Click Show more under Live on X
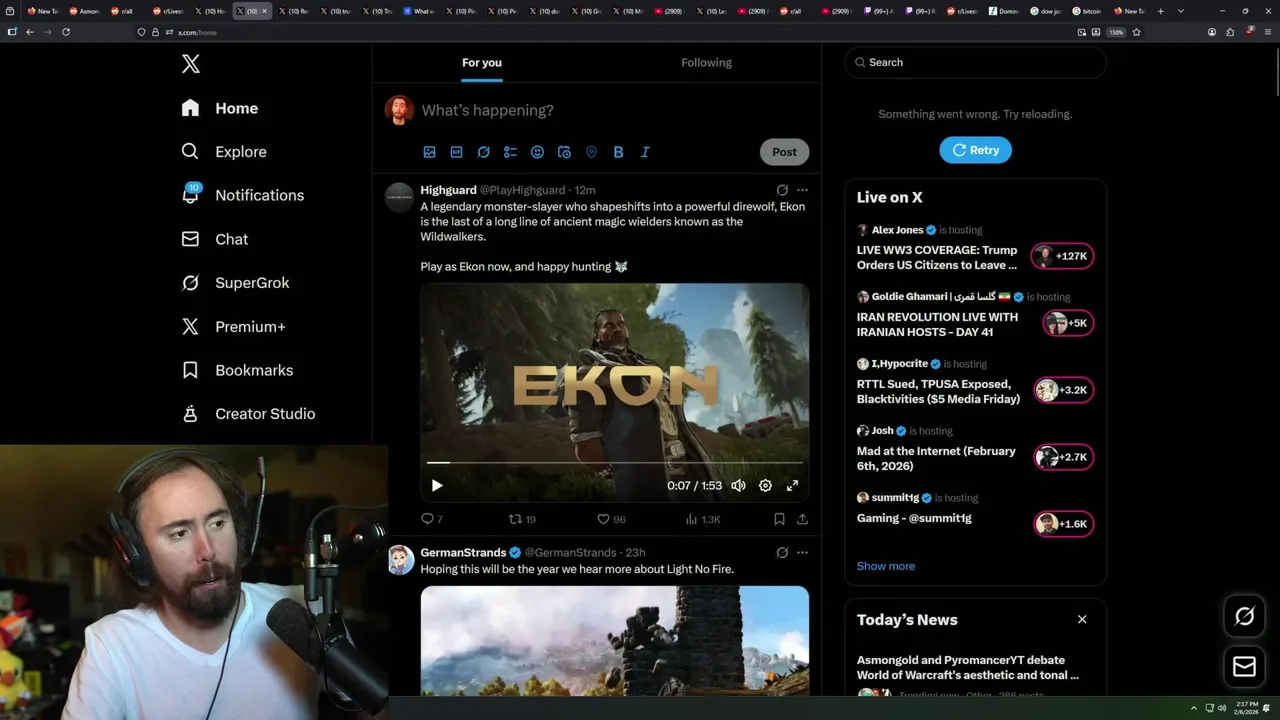The height and width of the screenshot is (720, 1280). click(886, 566)
